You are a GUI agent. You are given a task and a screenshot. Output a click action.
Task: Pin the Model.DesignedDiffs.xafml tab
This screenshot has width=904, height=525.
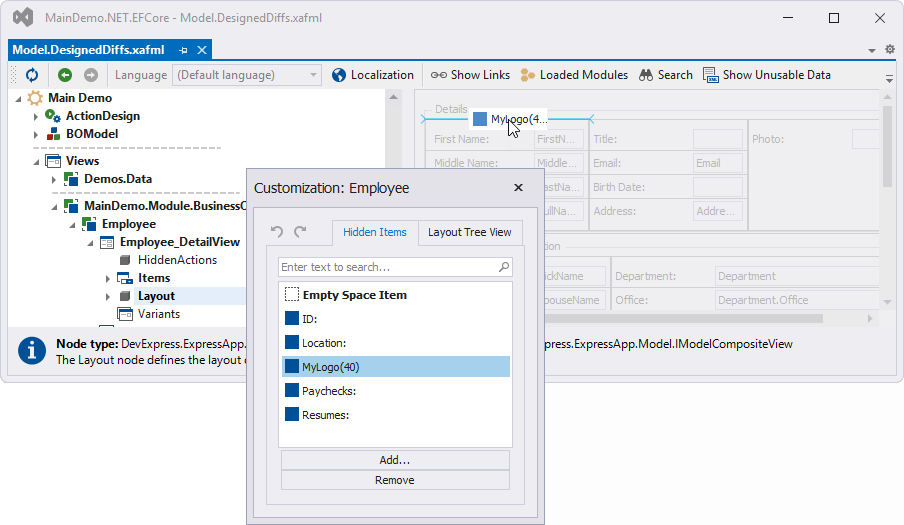pos(184,50)
